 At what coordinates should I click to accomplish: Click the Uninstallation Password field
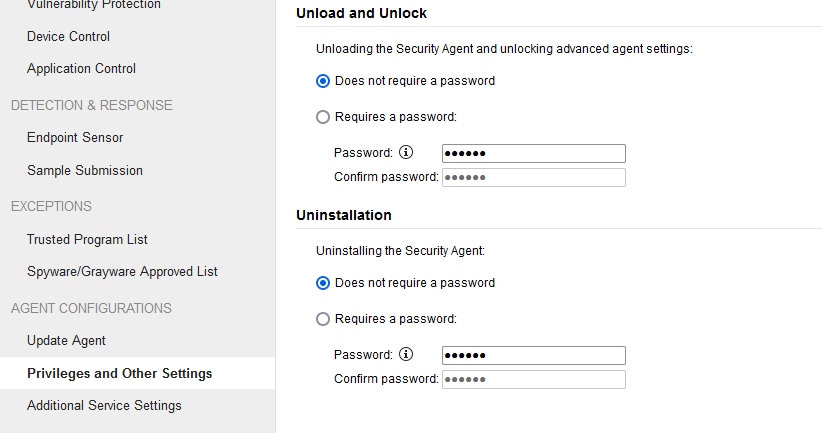534,355
